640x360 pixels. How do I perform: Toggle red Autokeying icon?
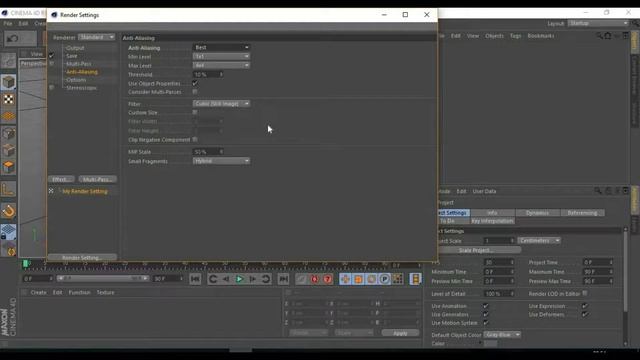(x=328, y=279)
